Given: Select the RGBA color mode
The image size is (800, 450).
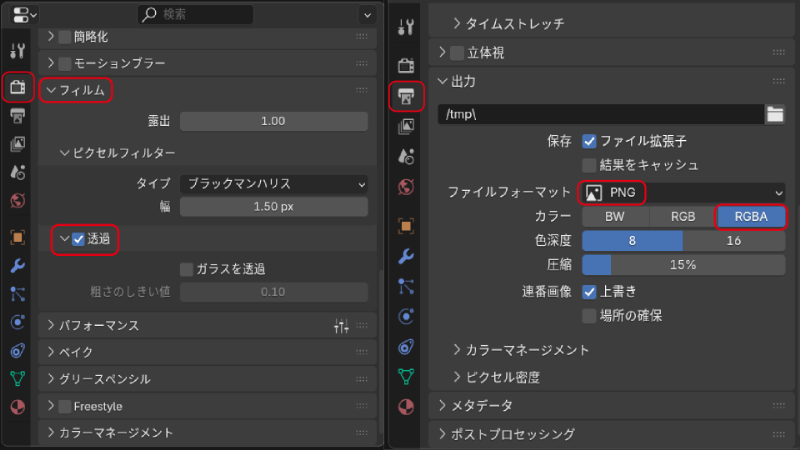Looking at the screenshot, I should pos(751,217).
